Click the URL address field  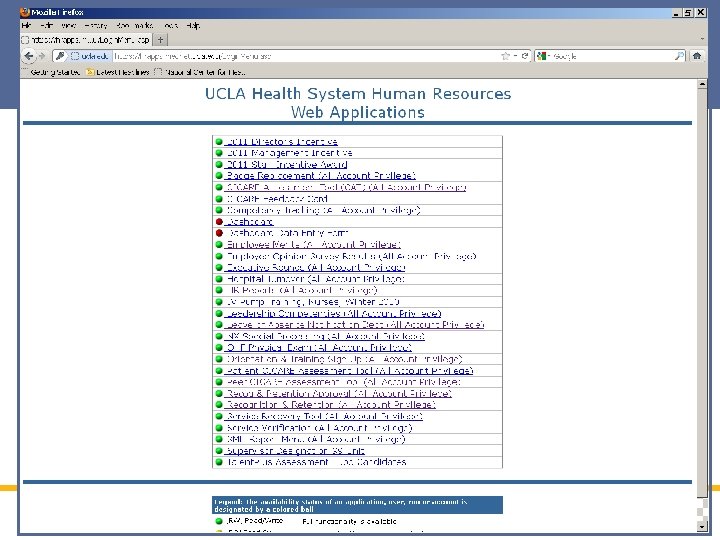point(305,56)
